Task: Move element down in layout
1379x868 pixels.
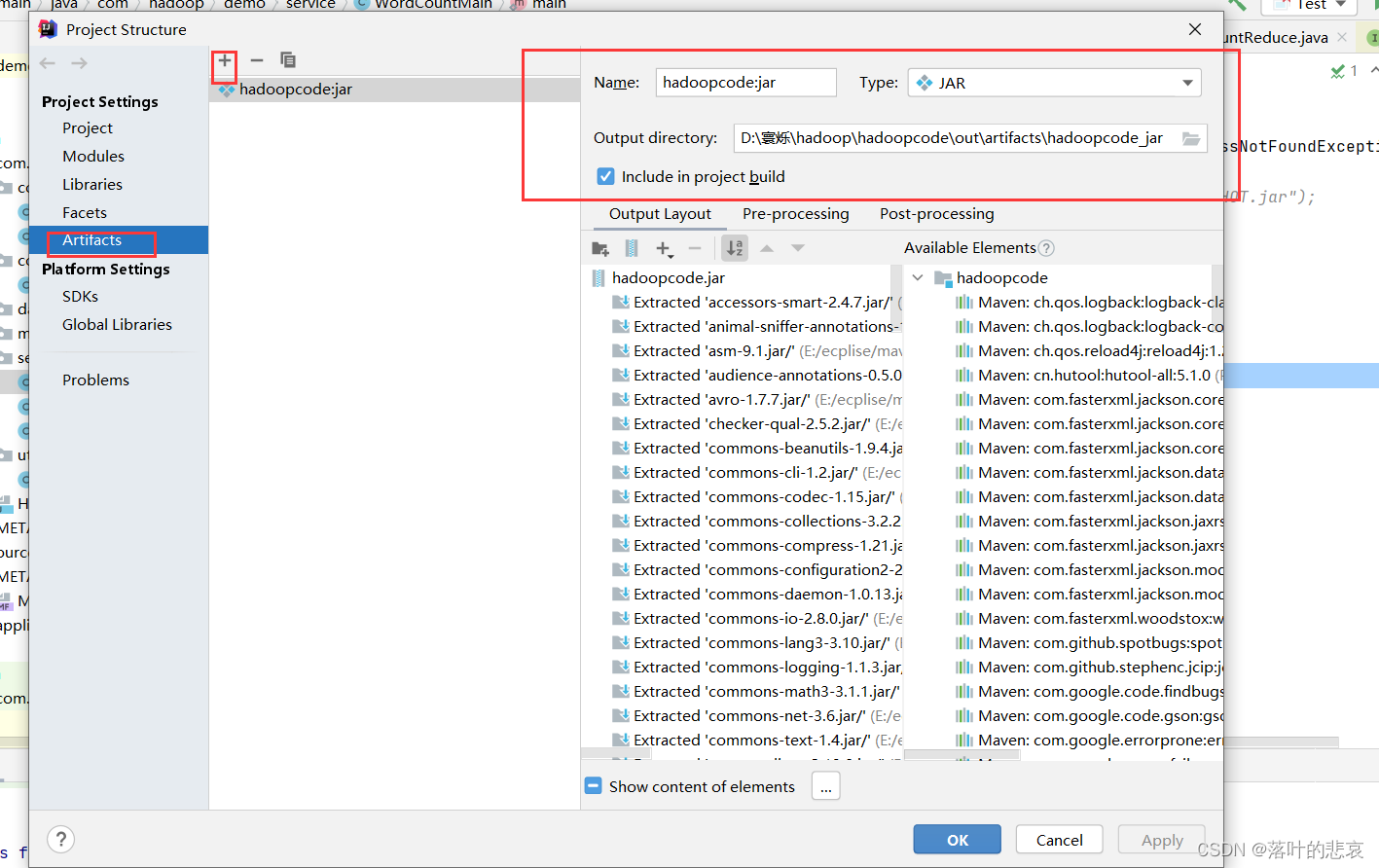Action: pos(798,249)
